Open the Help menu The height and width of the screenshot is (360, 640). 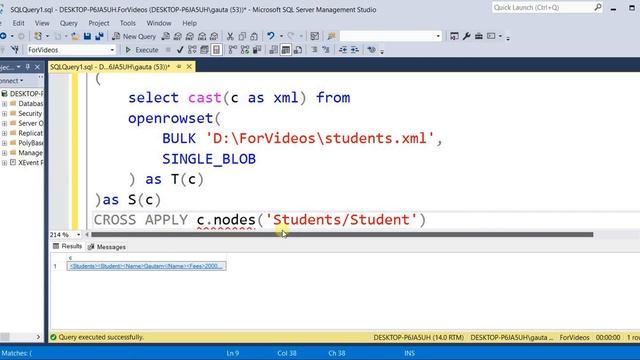(x=189, y=23)
